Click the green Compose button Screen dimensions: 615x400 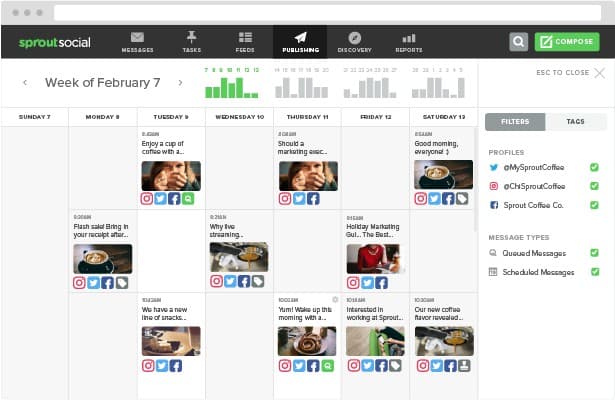coord(566,41)
